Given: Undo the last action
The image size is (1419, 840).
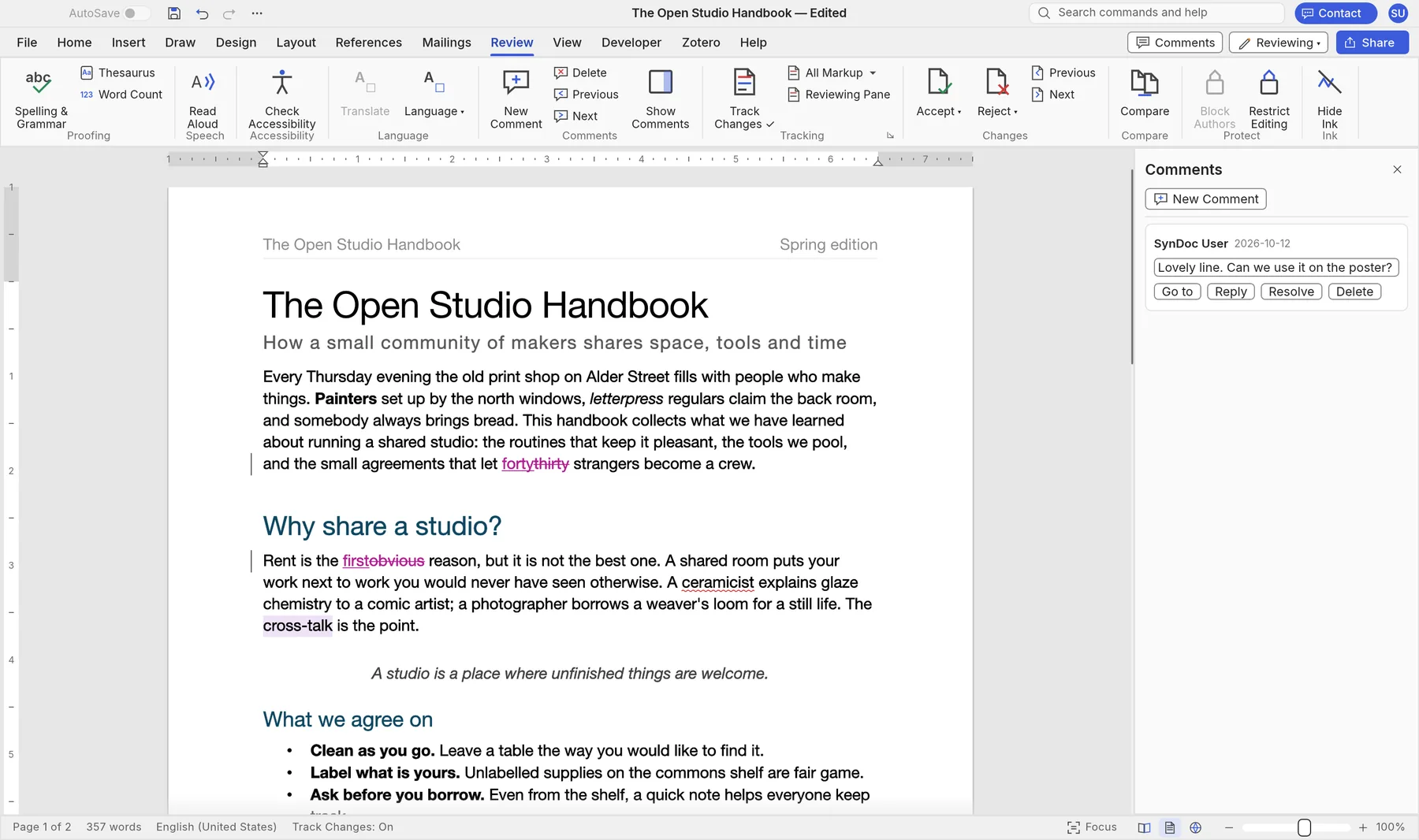Looking at the screenshot, I should (x=203, y=13).
